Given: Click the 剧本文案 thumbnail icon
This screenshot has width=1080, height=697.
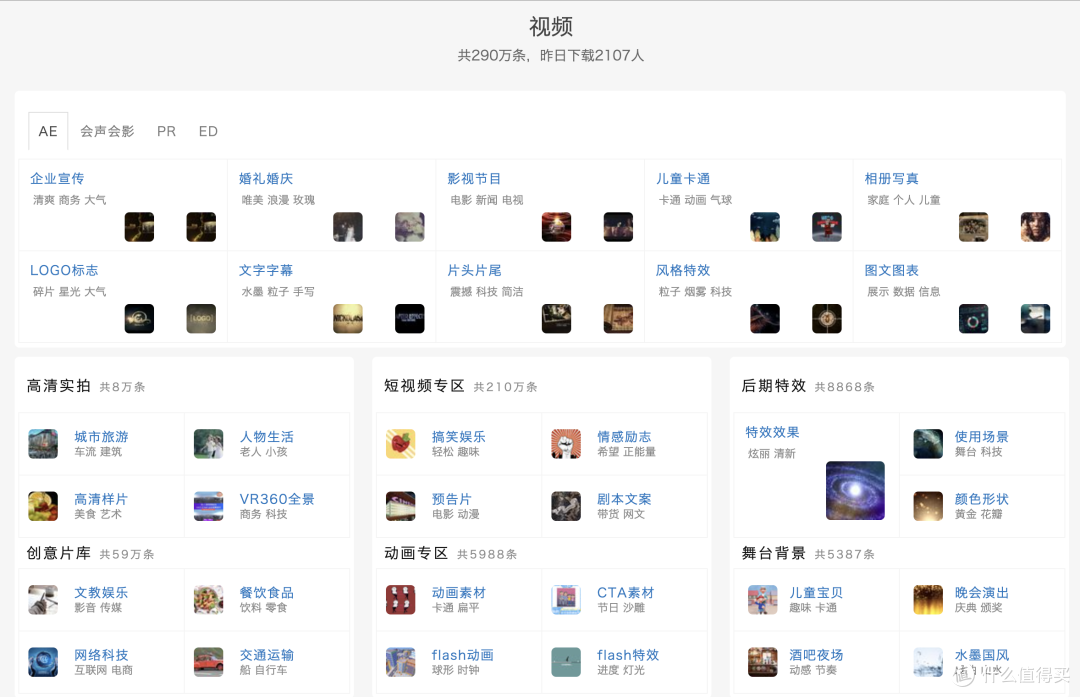Looking at the screenshot, I should (x=565, y=506).
